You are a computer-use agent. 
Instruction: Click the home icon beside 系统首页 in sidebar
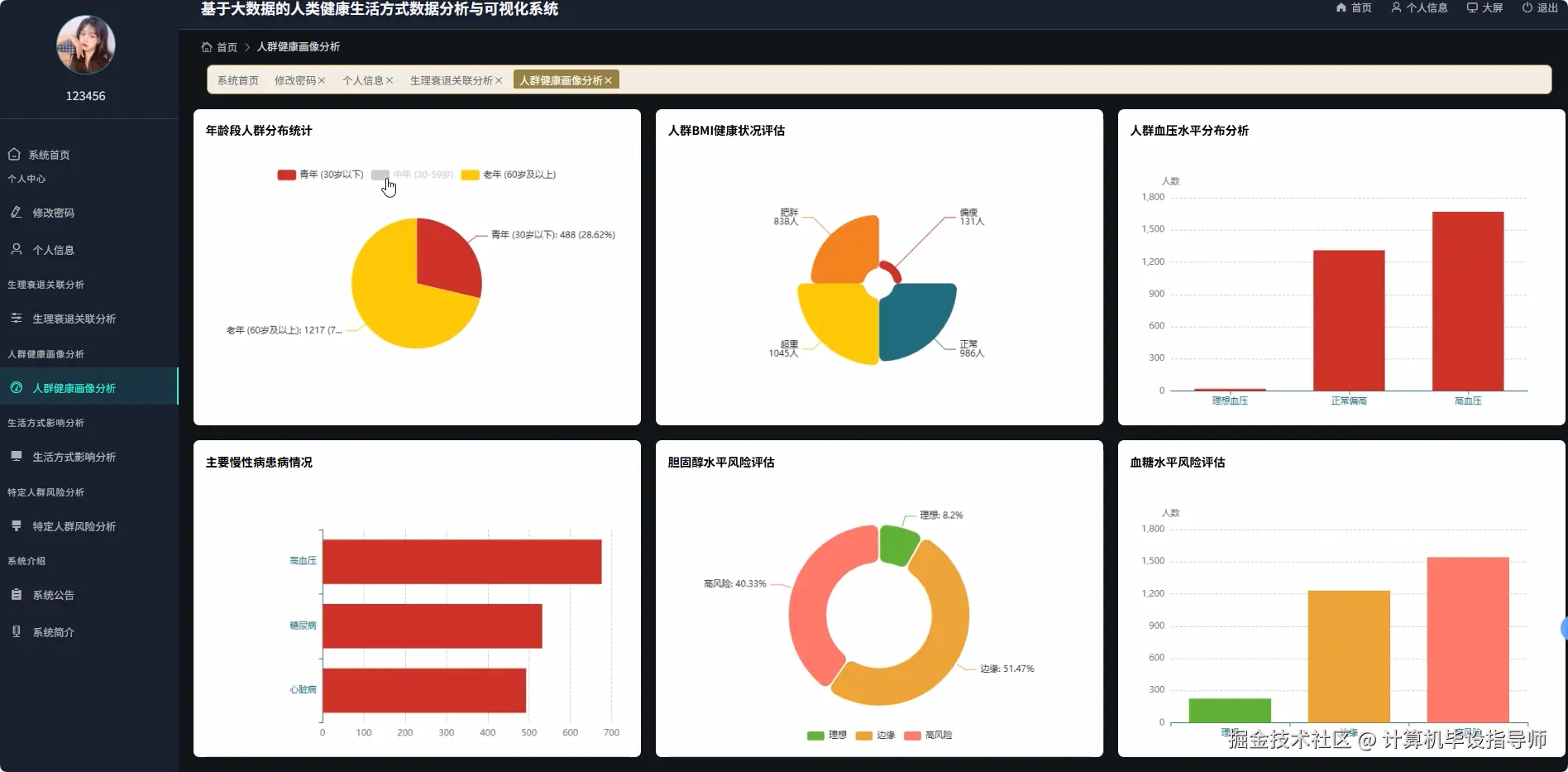click(x=14, y=154)
